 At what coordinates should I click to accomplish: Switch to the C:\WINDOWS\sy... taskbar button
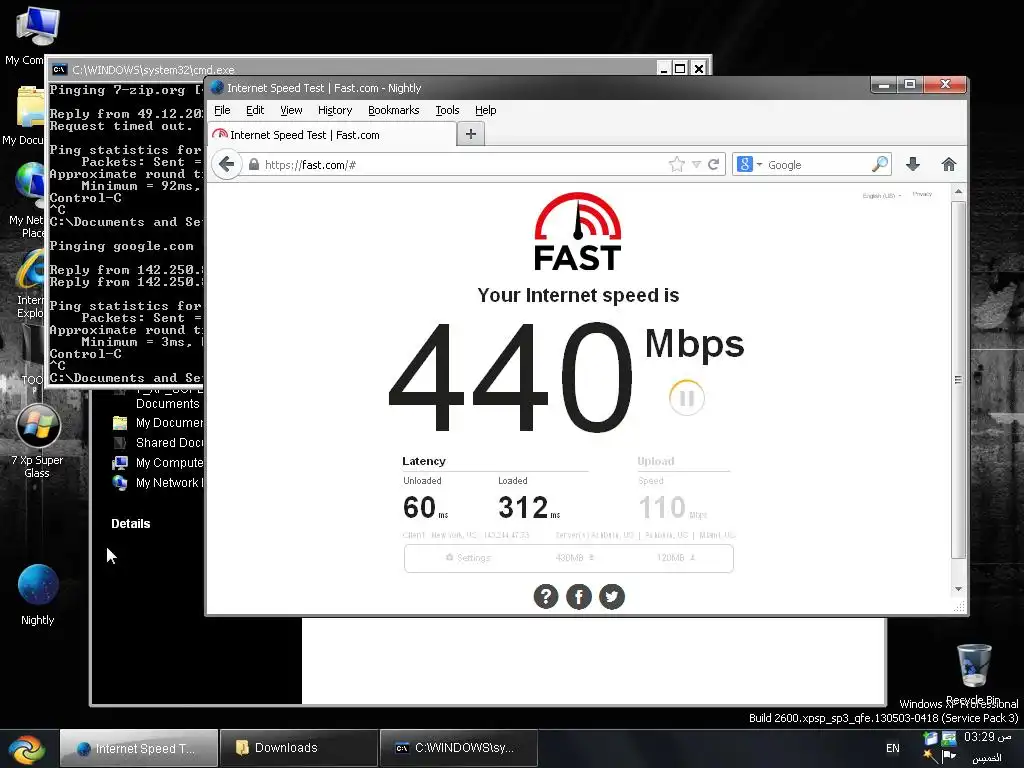459,748
